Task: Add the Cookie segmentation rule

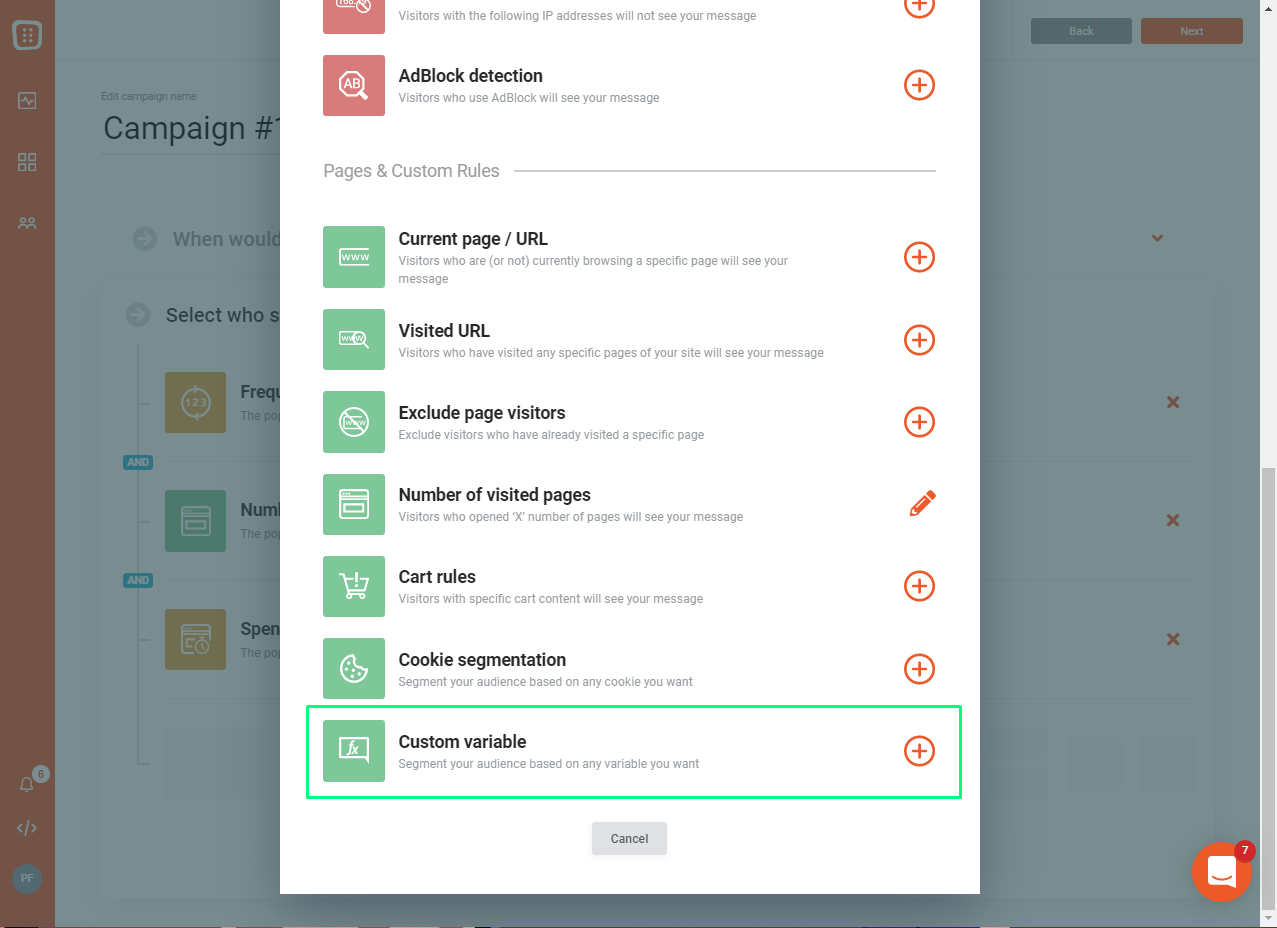Action: tap(919, 669)
